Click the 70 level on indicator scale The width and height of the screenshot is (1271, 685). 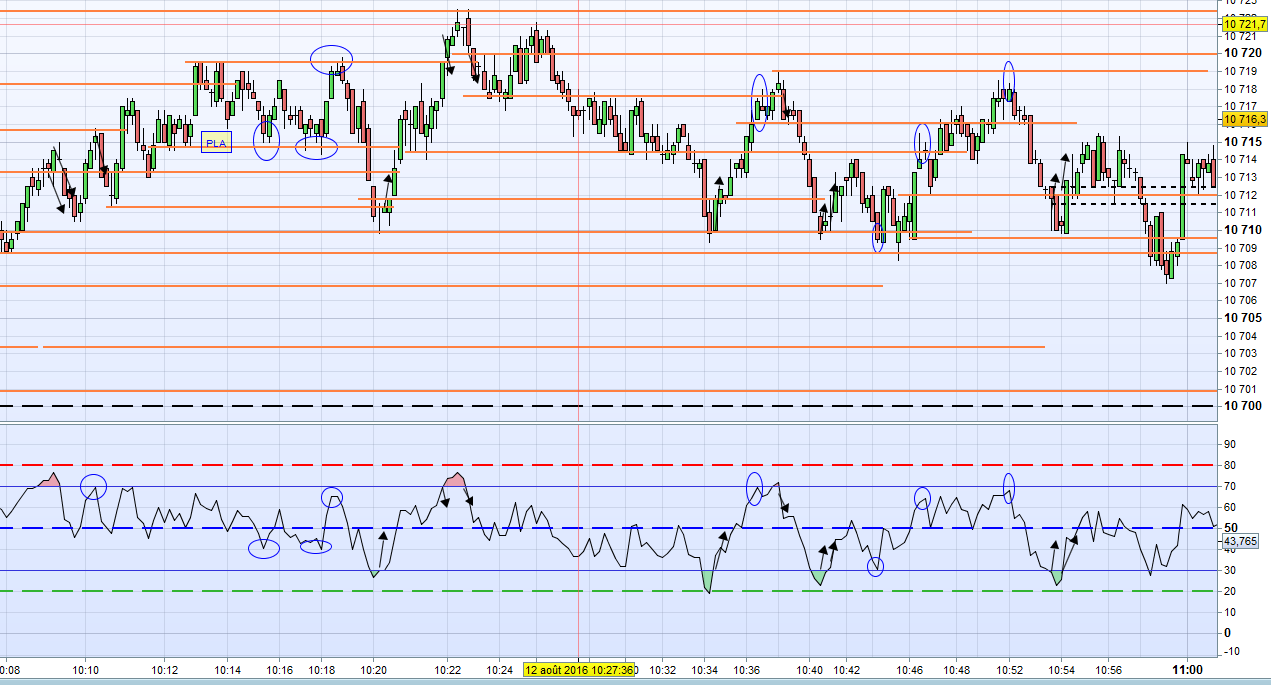coord(1230,486)
